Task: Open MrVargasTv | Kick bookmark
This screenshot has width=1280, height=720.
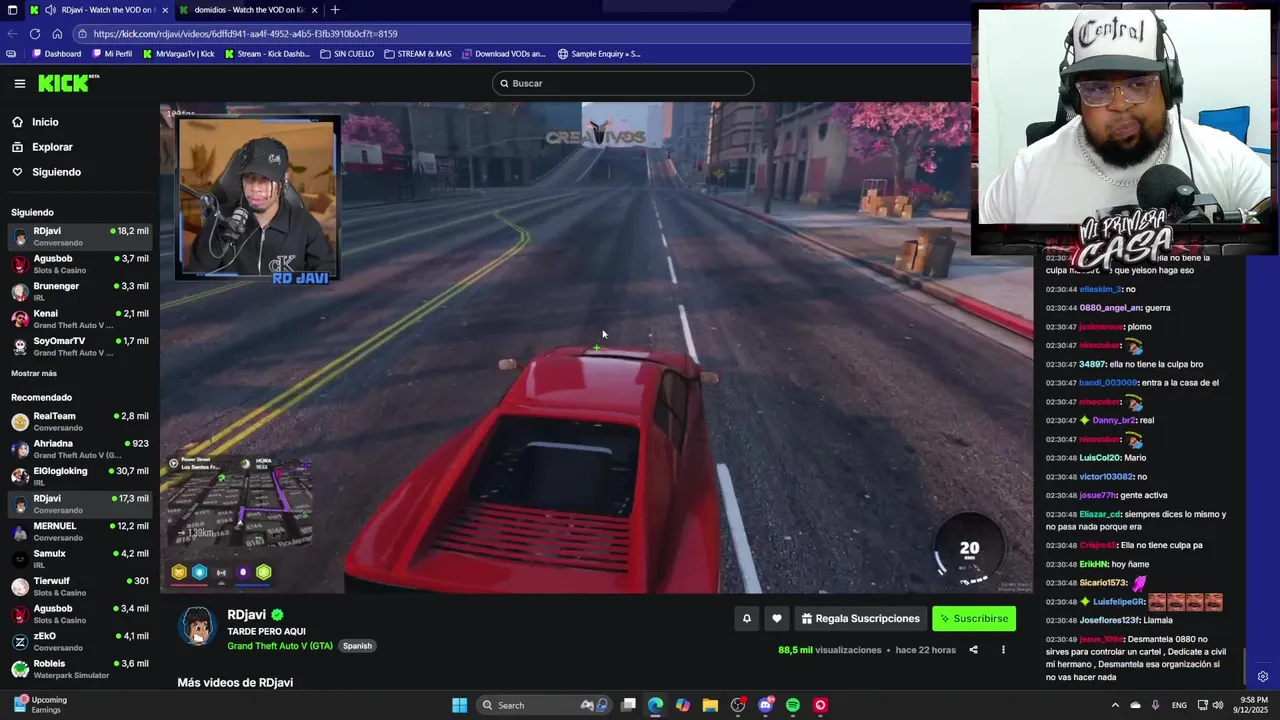Action: pos(178,54)
